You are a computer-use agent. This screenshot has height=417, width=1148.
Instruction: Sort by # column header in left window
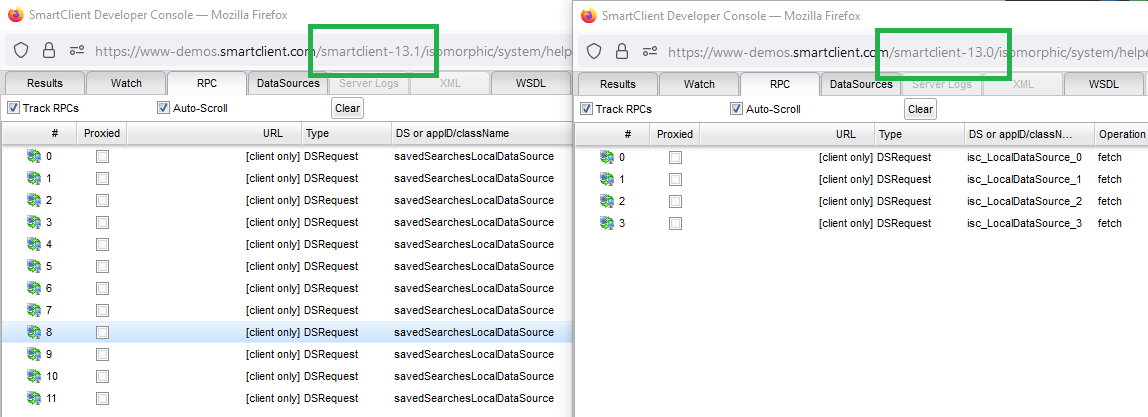click(40, 133)
